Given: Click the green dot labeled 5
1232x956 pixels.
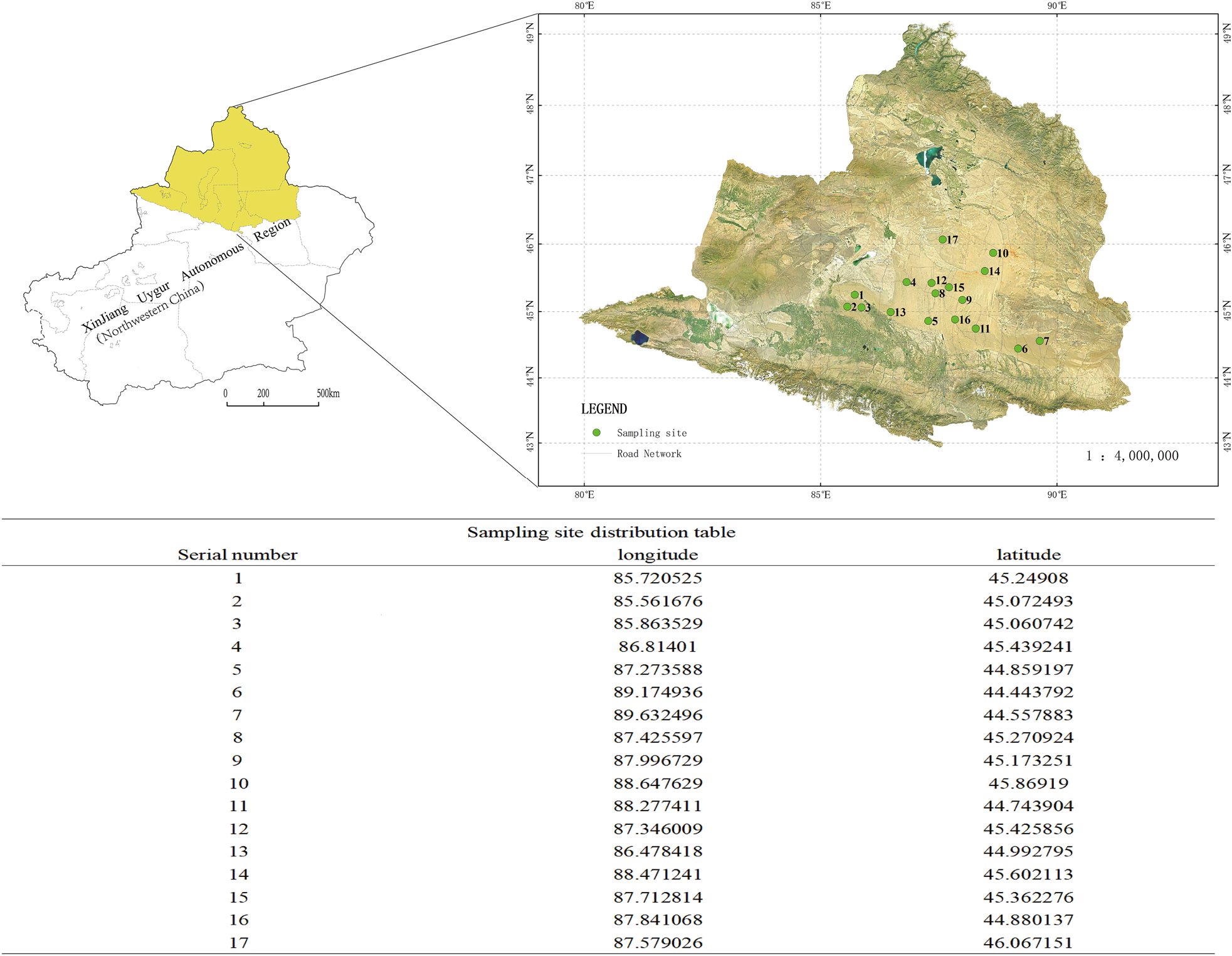Looking at the screenshot, I should point(928,321).
